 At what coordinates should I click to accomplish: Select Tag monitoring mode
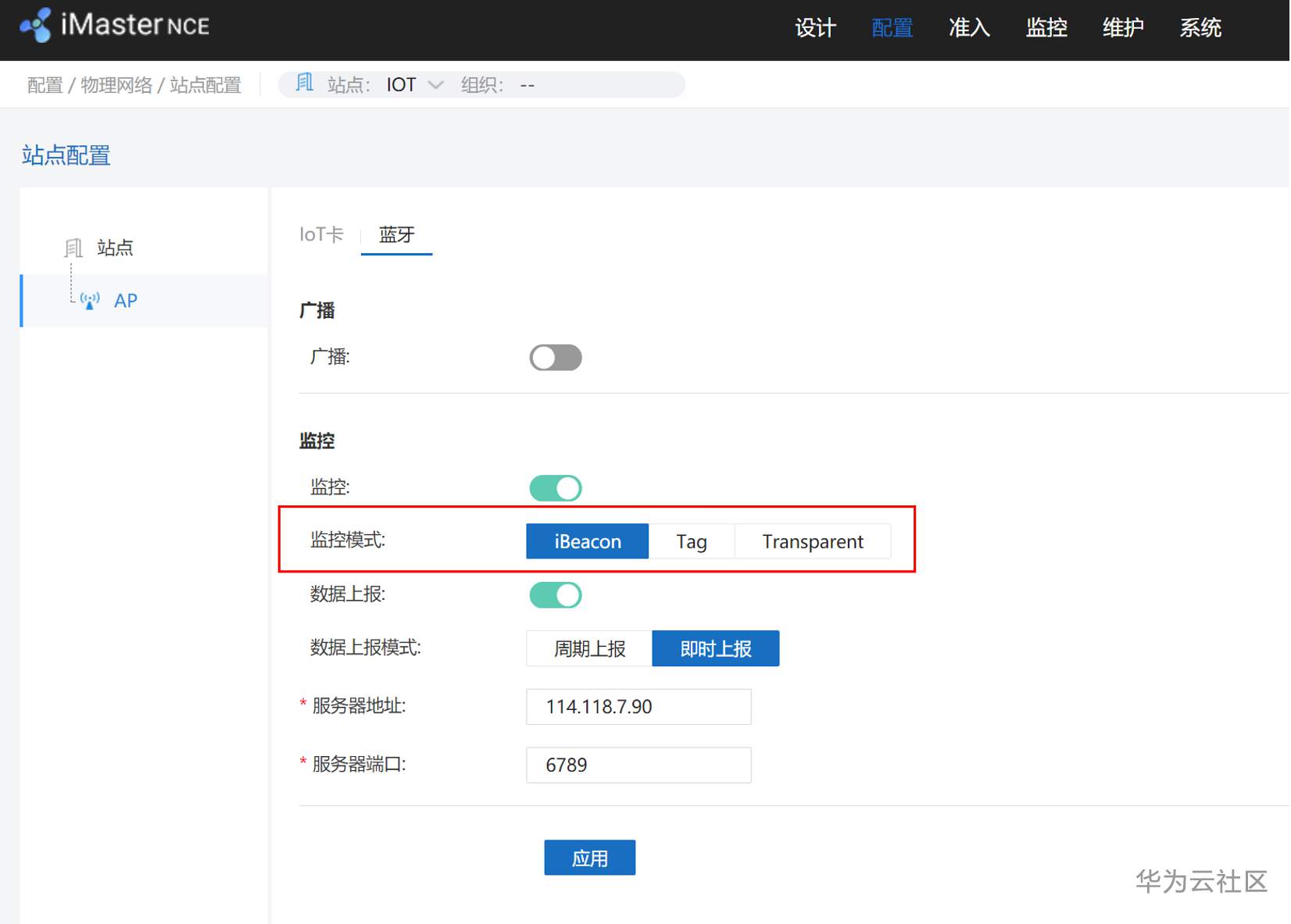tap(692, 541)
